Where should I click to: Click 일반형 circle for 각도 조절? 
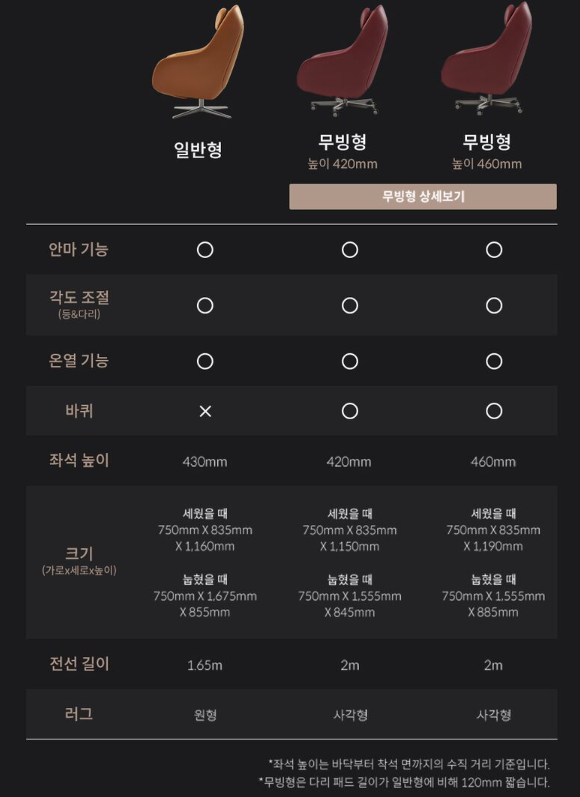[205, 305]
